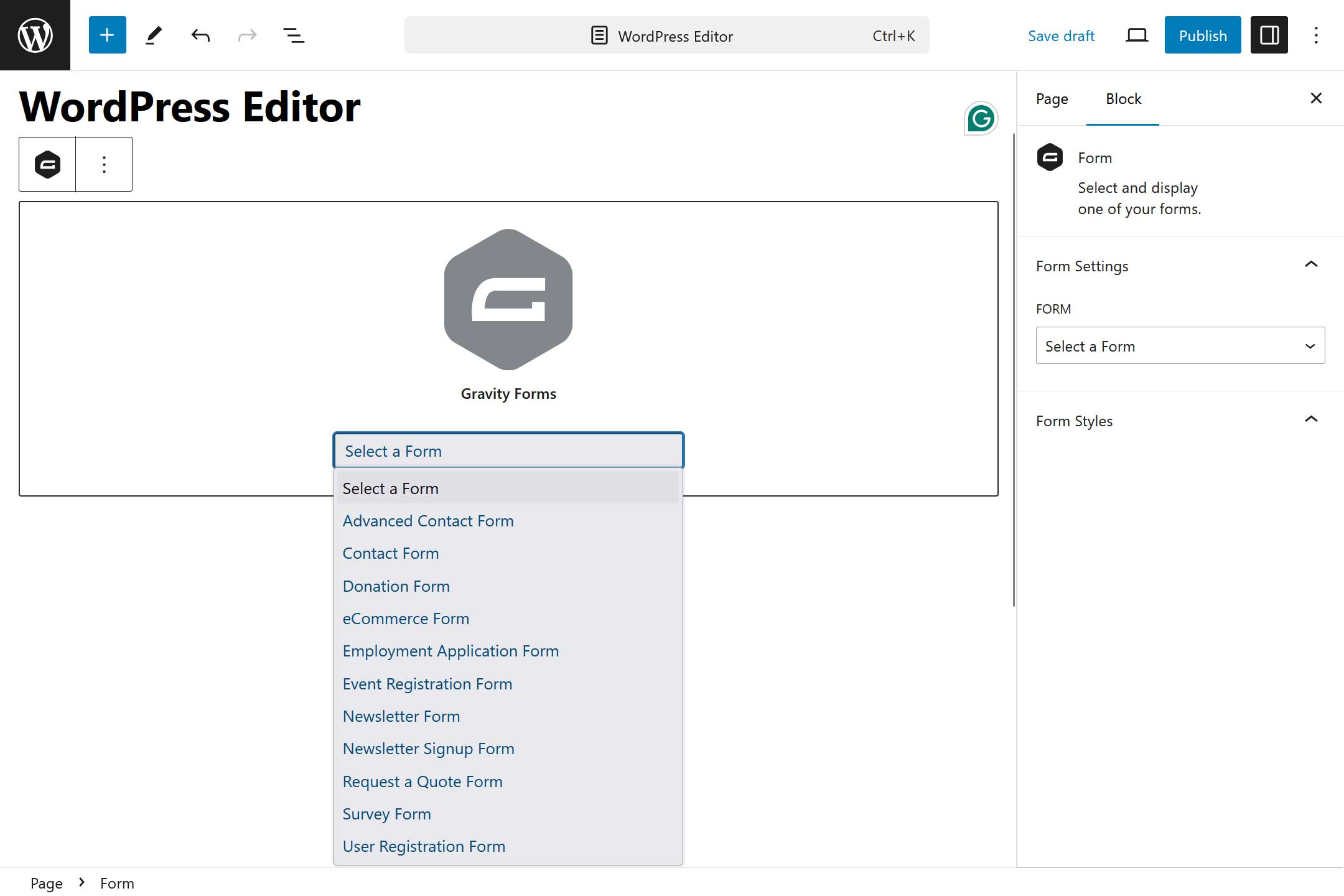
Task: Choose Request a Quote Form
Action: tap(508, 782)
